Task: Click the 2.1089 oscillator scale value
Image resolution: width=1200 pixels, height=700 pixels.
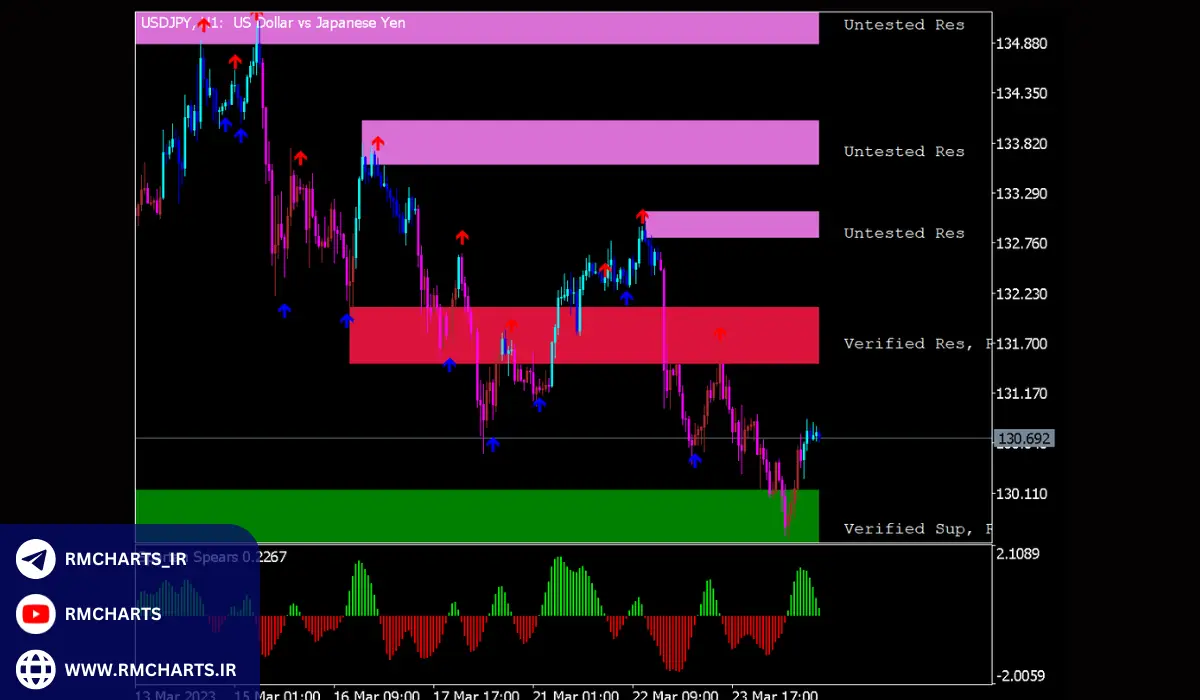Action: 1018,554
